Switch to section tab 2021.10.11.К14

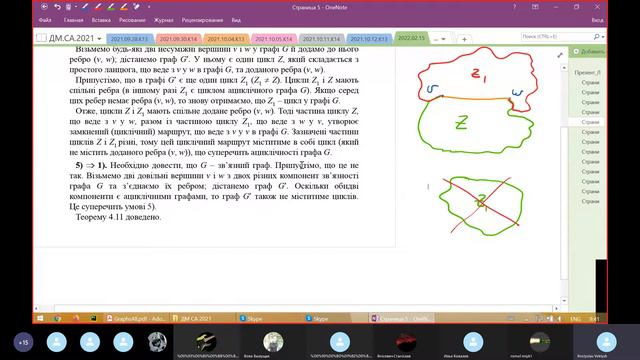pos(321,39)
